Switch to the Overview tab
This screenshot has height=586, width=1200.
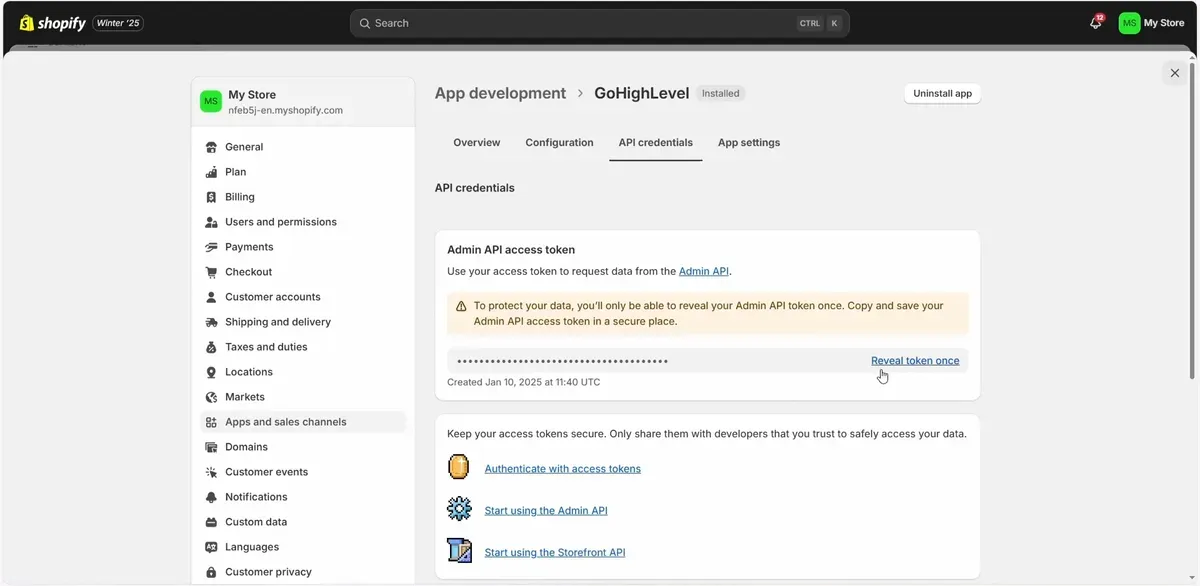(477, 143)
